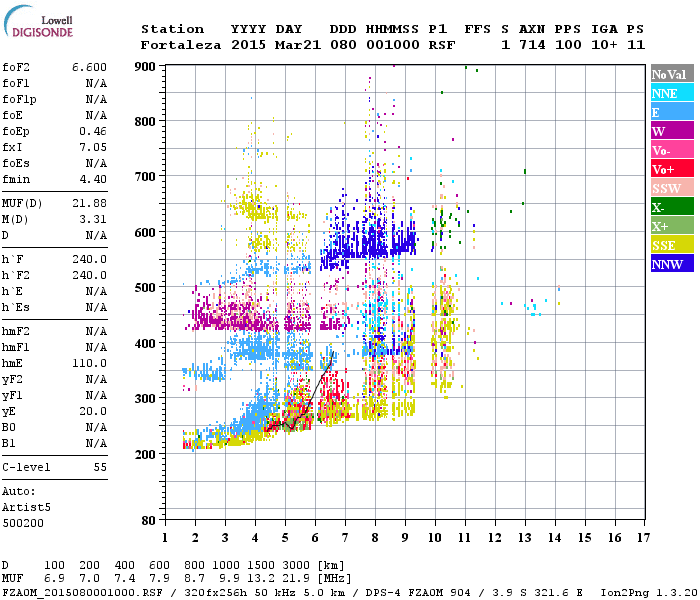Screen dimensions: 700x600
Task: Click the E light-blue legend swatch
Action: point(672,112)
